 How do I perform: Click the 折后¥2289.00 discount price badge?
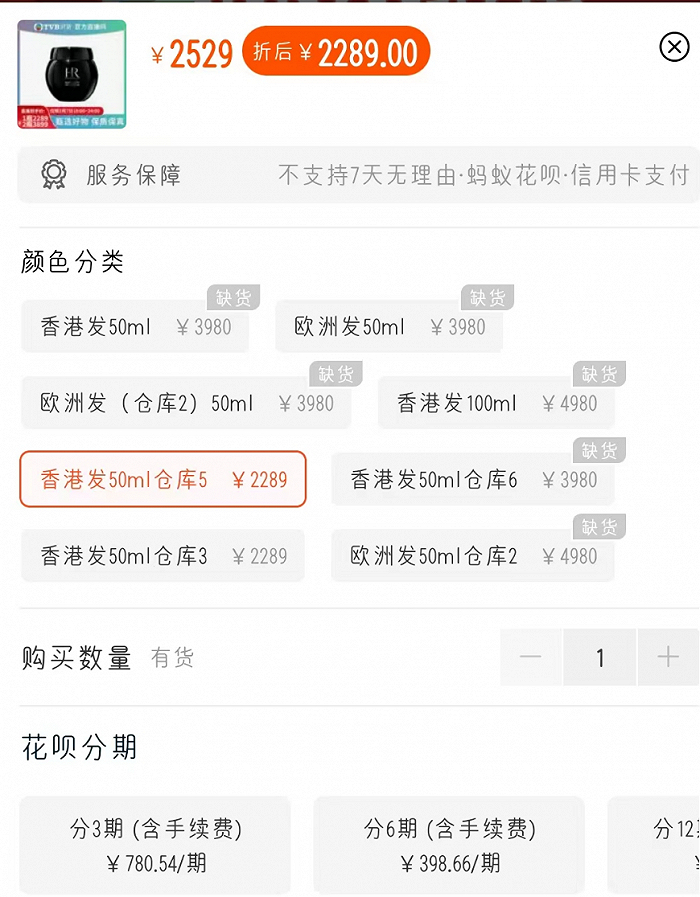click(x=336, y=47)
